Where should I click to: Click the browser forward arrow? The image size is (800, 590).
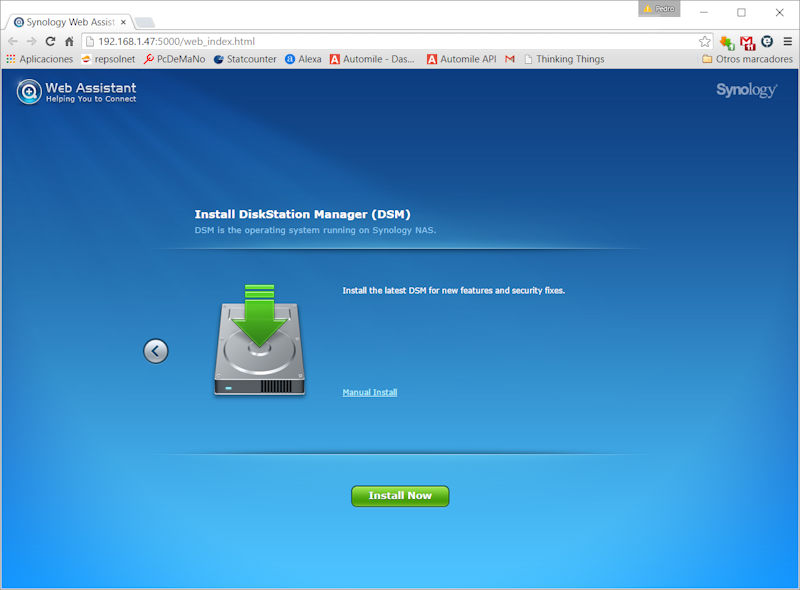(x=31, y=41)
